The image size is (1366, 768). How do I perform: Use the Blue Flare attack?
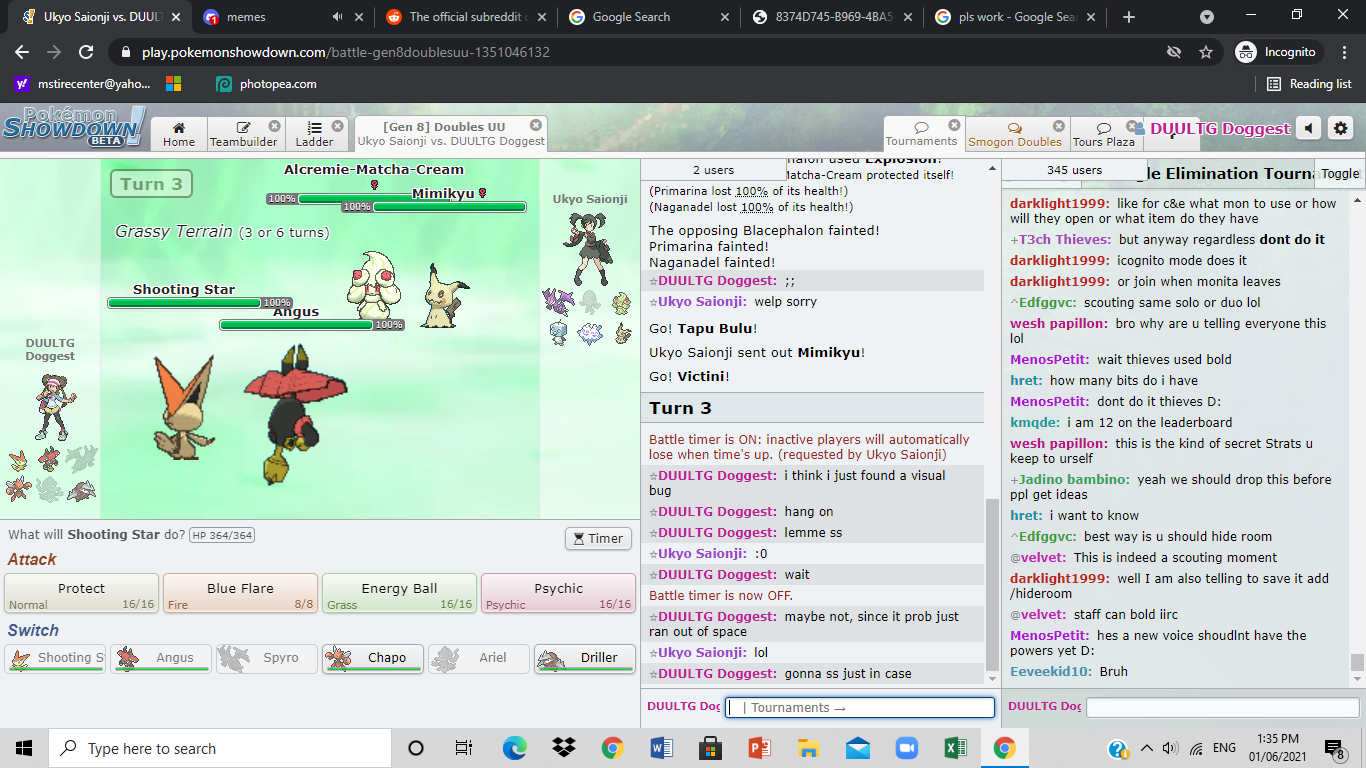(x=240, y=594)
